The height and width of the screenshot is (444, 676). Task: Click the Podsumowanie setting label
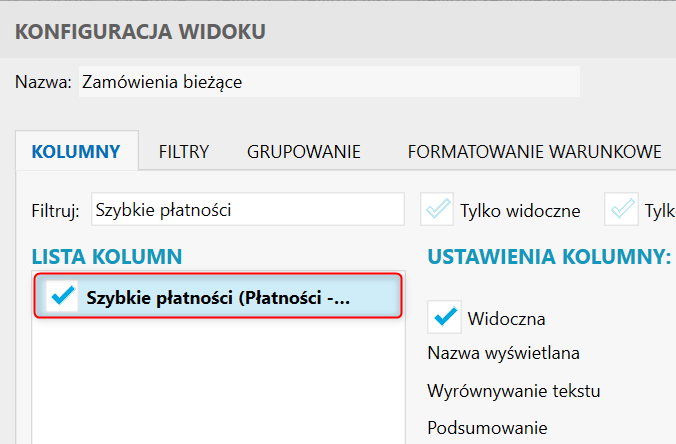tap(487, 427)
